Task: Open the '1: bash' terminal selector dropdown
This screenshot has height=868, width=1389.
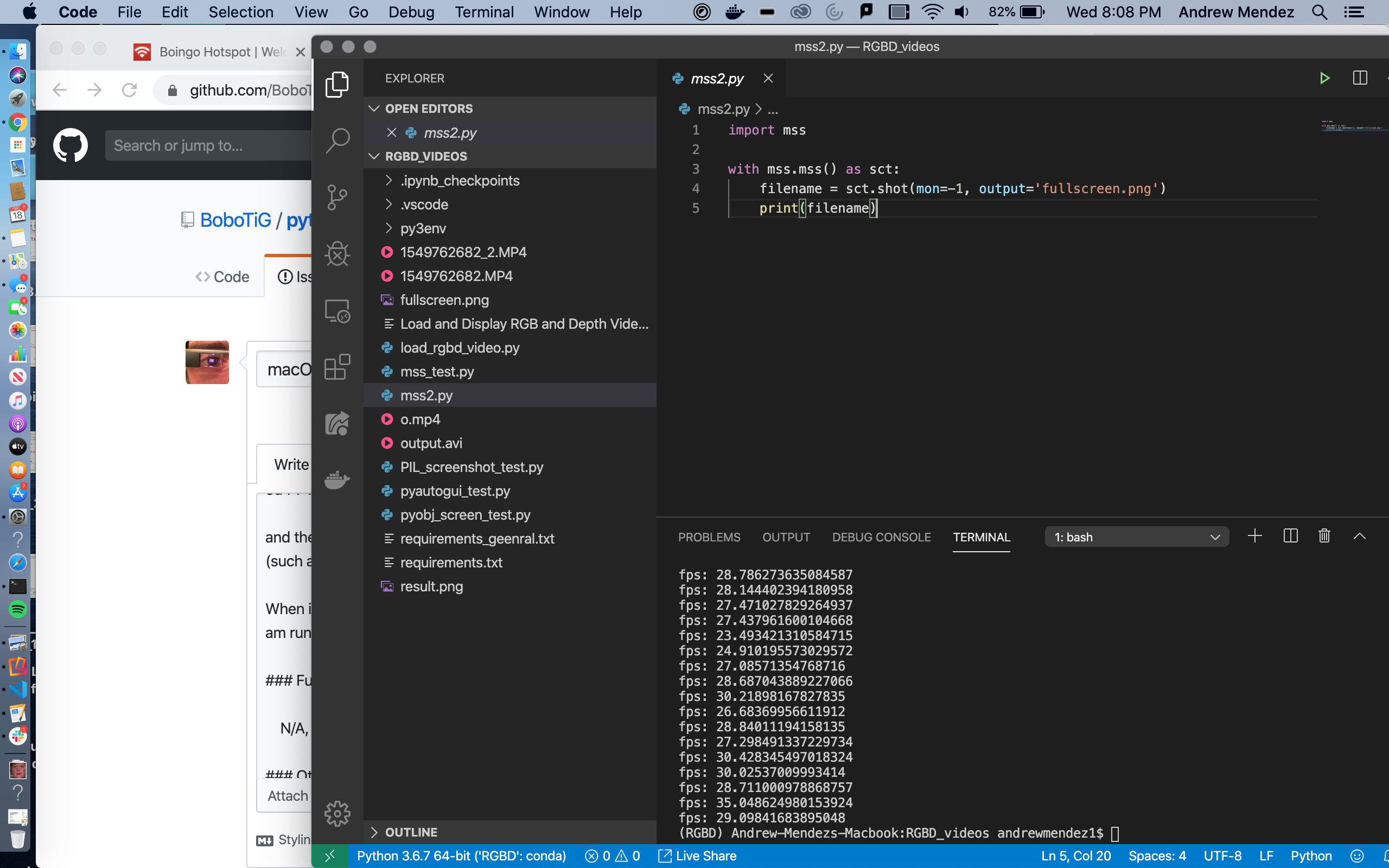Action: (x=1137, y=537)
